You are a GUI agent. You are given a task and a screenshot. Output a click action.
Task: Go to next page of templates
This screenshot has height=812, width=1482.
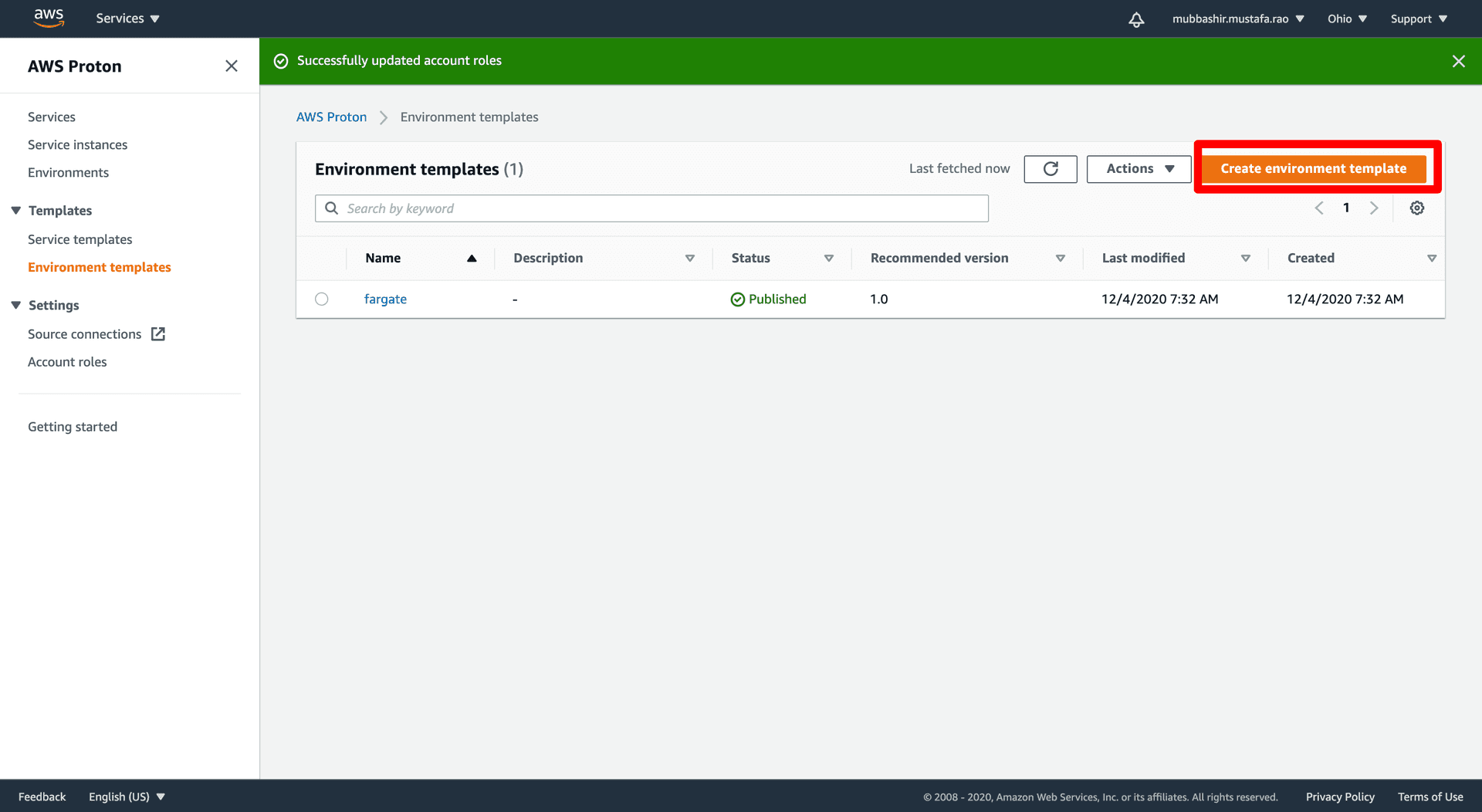tap(1374, 208)
